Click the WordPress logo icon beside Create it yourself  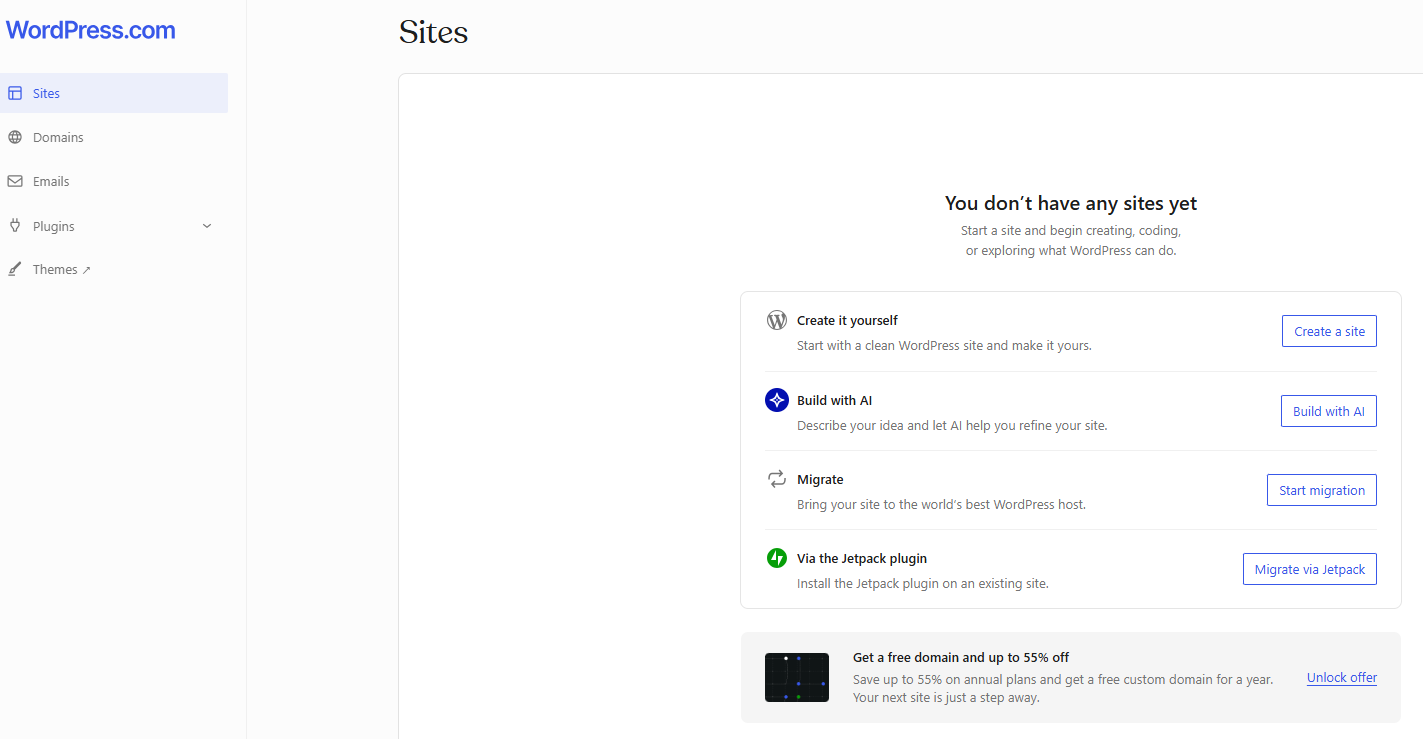(x=777, y=321)
